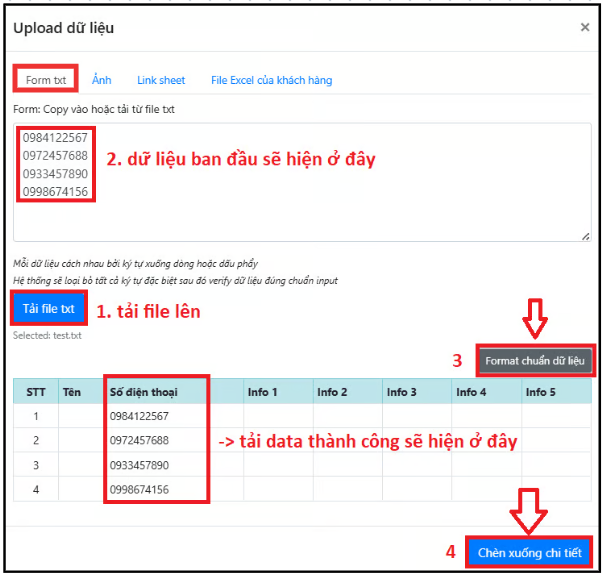Image resolution: width=606 pixels, height=576 pixels.
Task: Click phone number 0984122567 in table row 1
Action: pos(140,416)
